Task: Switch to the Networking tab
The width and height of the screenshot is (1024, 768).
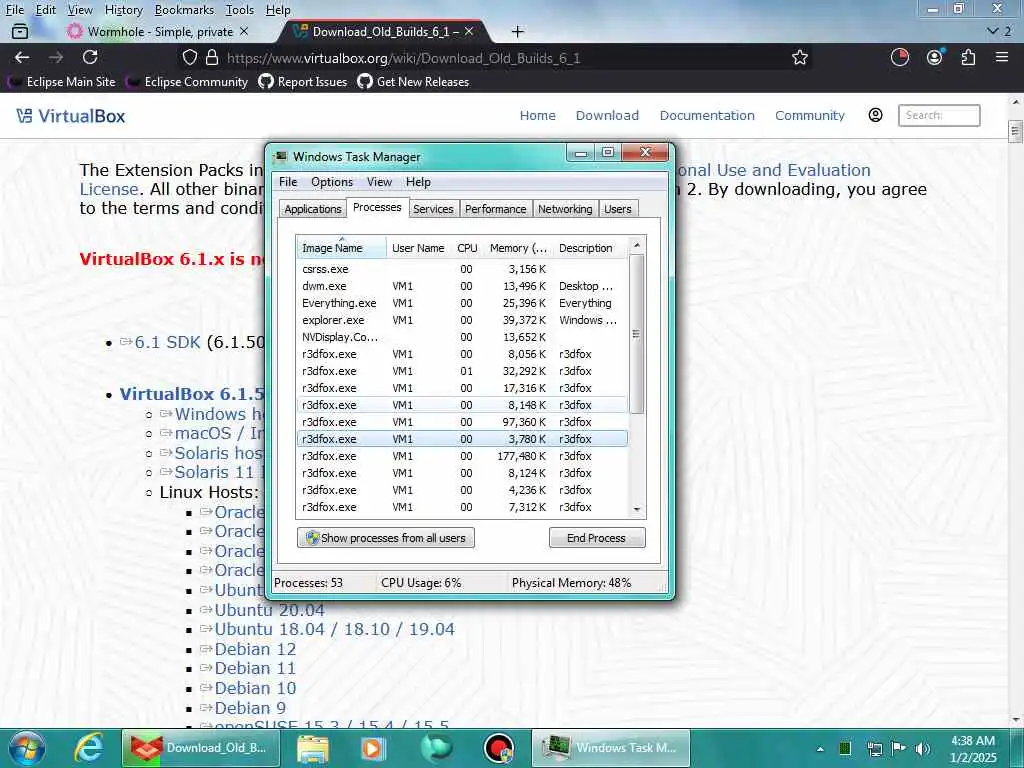Action: (x=565, y=209)
